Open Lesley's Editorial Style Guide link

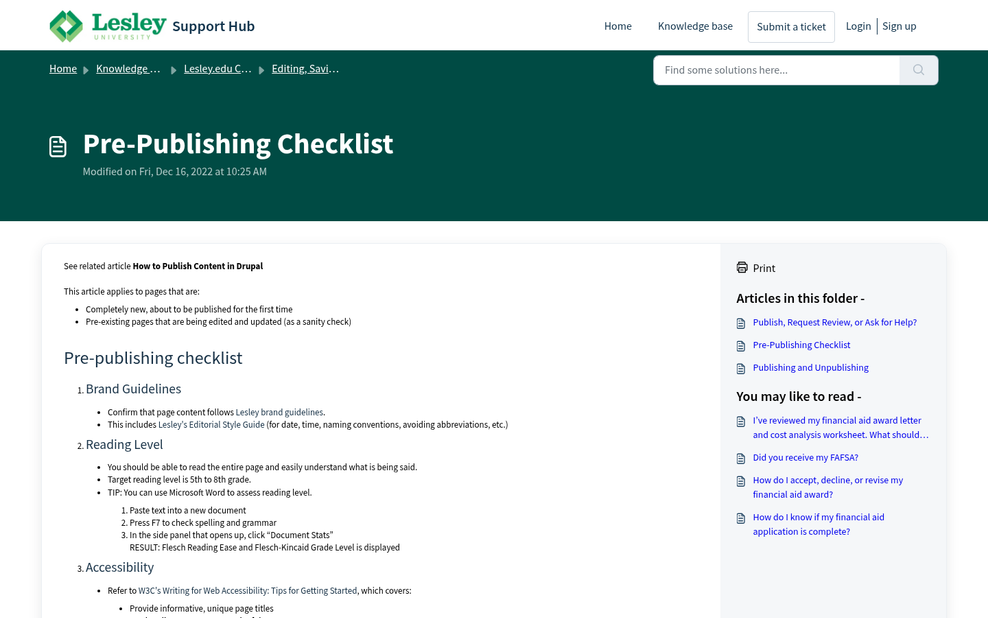[211, 425]
